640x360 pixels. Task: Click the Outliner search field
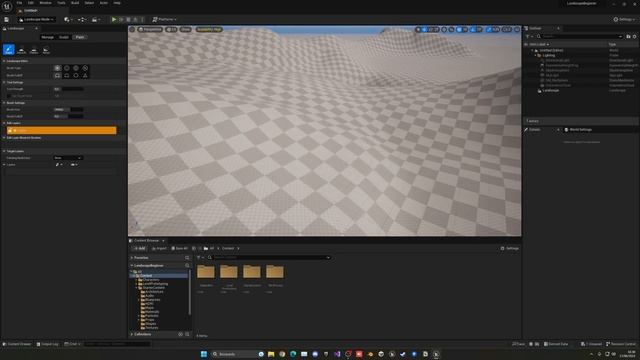[580, 36]
